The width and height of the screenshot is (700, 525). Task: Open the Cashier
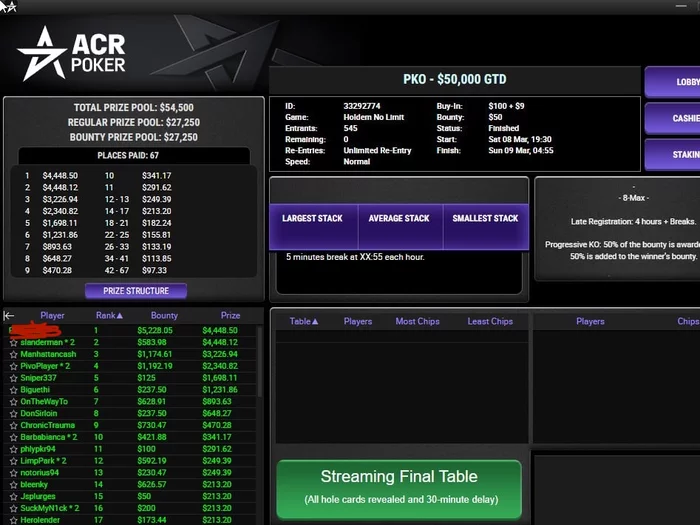[x=673, y=118]
